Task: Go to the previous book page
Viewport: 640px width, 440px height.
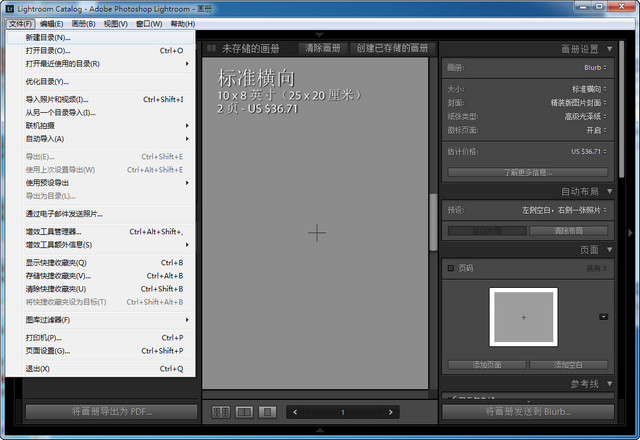Action: coord(295,411)
